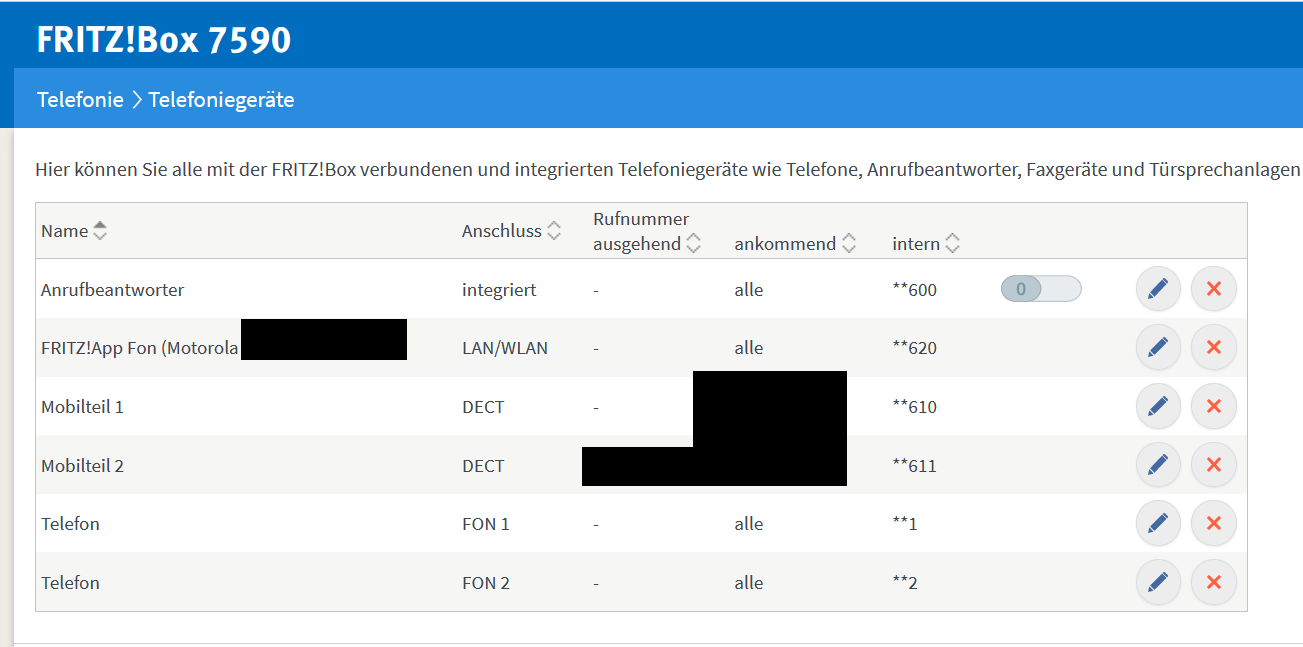Delete the Mobilteil 1 device
The image size is (1303, 647).
pos(1214,407)
